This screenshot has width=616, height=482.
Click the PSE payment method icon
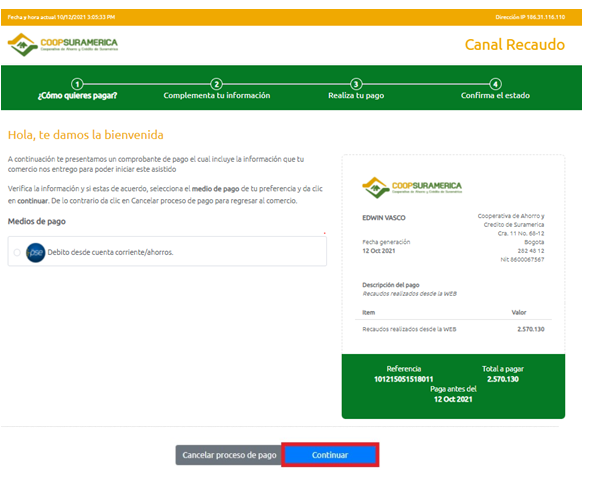(x=35, y=252)
